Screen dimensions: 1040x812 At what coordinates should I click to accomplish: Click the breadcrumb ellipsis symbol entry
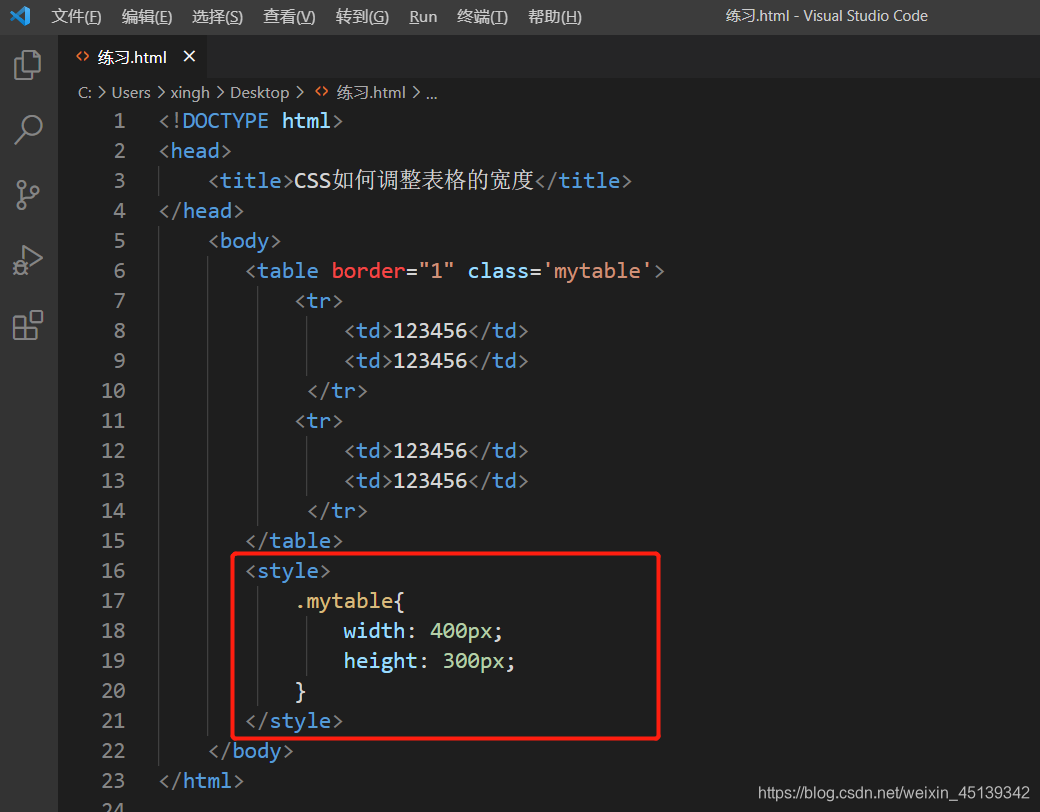432,94
